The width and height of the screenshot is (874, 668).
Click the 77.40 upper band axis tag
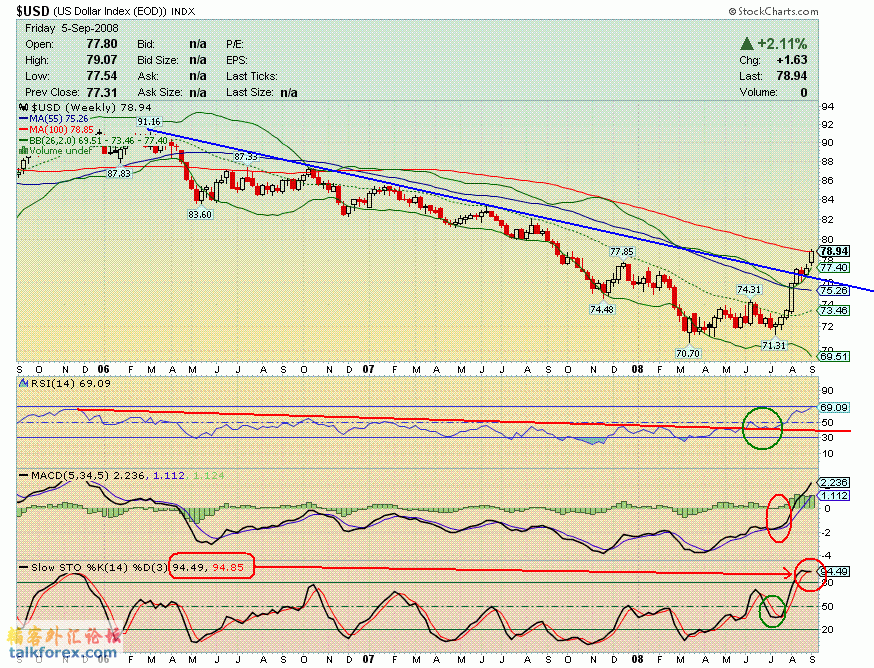point(834,268)
